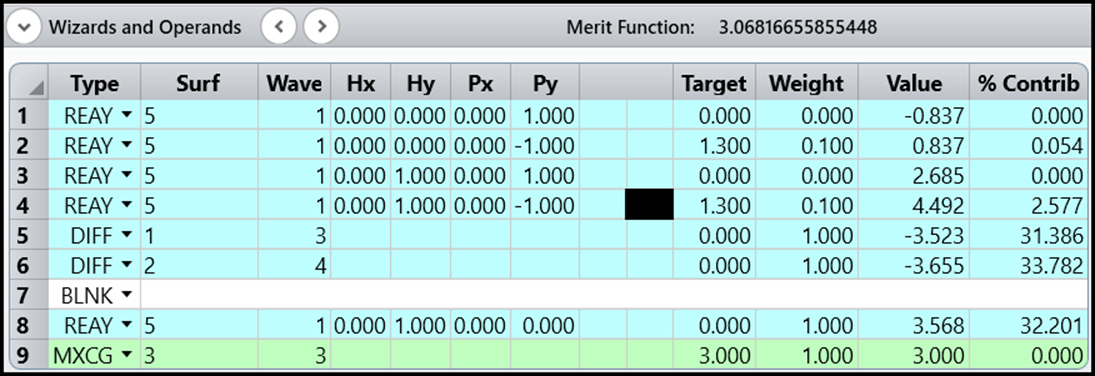
Task: Open Type dropdown for MXCG row 9
Action: coord(126,356)
